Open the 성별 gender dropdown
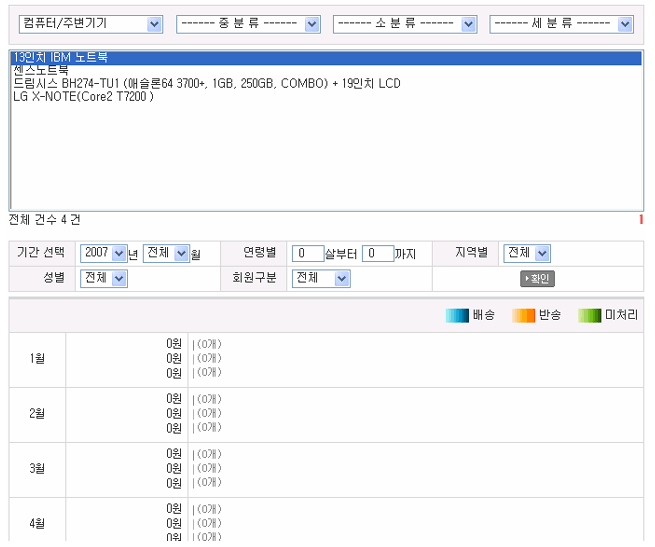Image resolution: width=655 pixels, height=547 pixels. (x=104, y=278)
